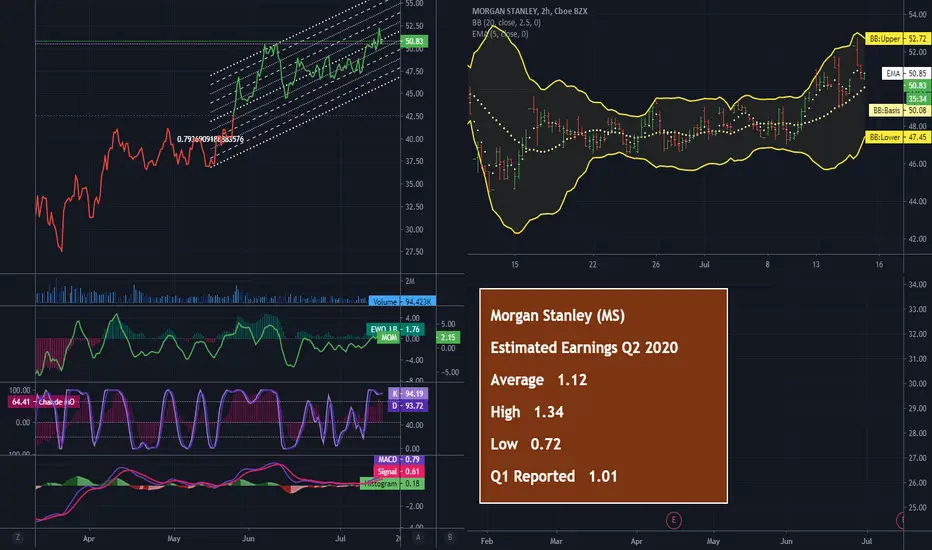Click the 'Q1 Reported 1.01' line

(x=554, y=476)
